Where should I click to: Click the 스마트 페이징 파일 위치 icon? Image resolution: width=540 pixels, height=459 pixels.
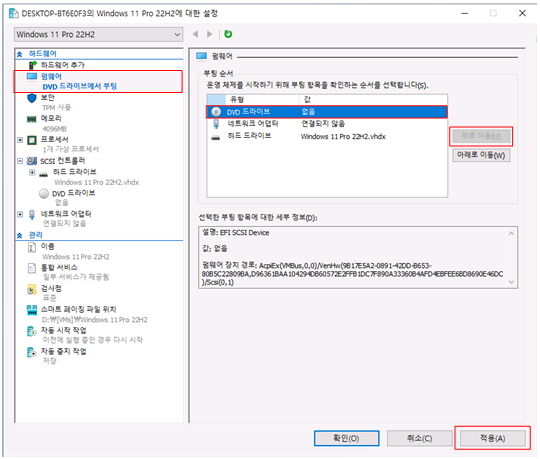(x=32, y=310)
